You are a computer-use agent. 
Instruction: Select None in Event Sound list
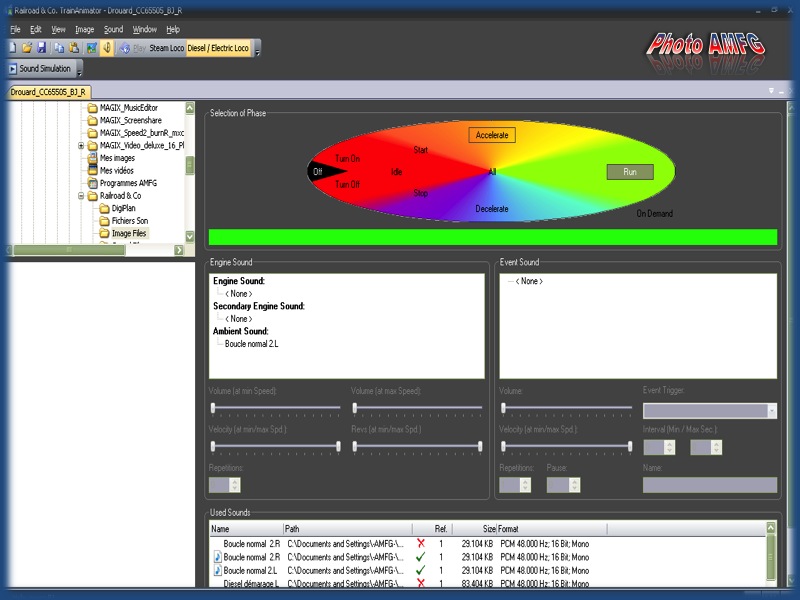coord(529,281)
